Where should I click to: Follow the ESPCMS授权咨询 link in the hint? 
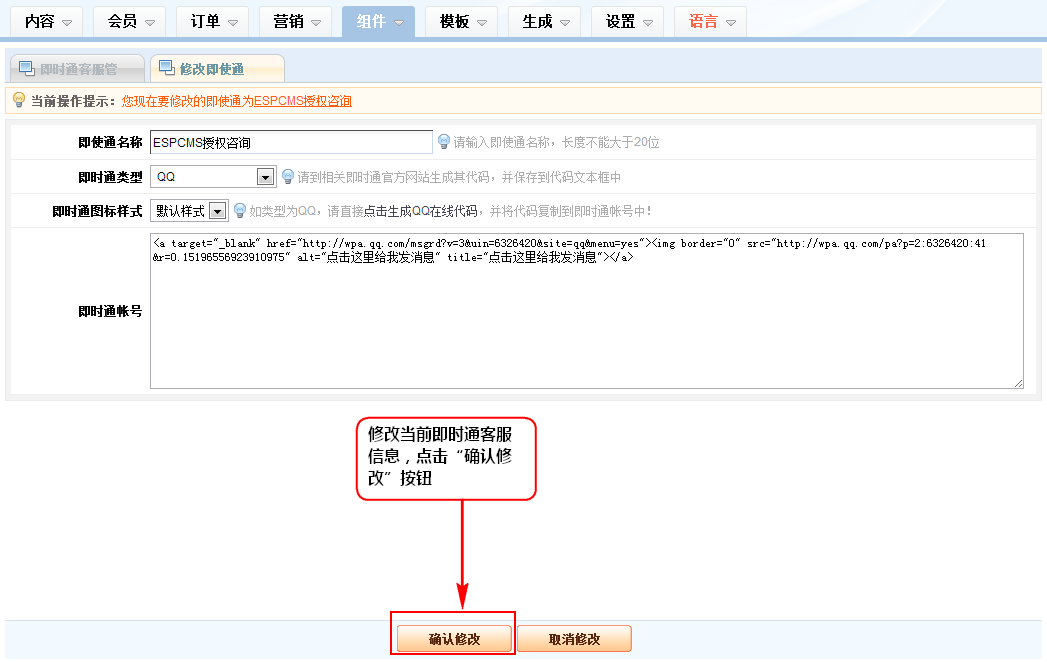pyautogui.click(x=303, y=101)
